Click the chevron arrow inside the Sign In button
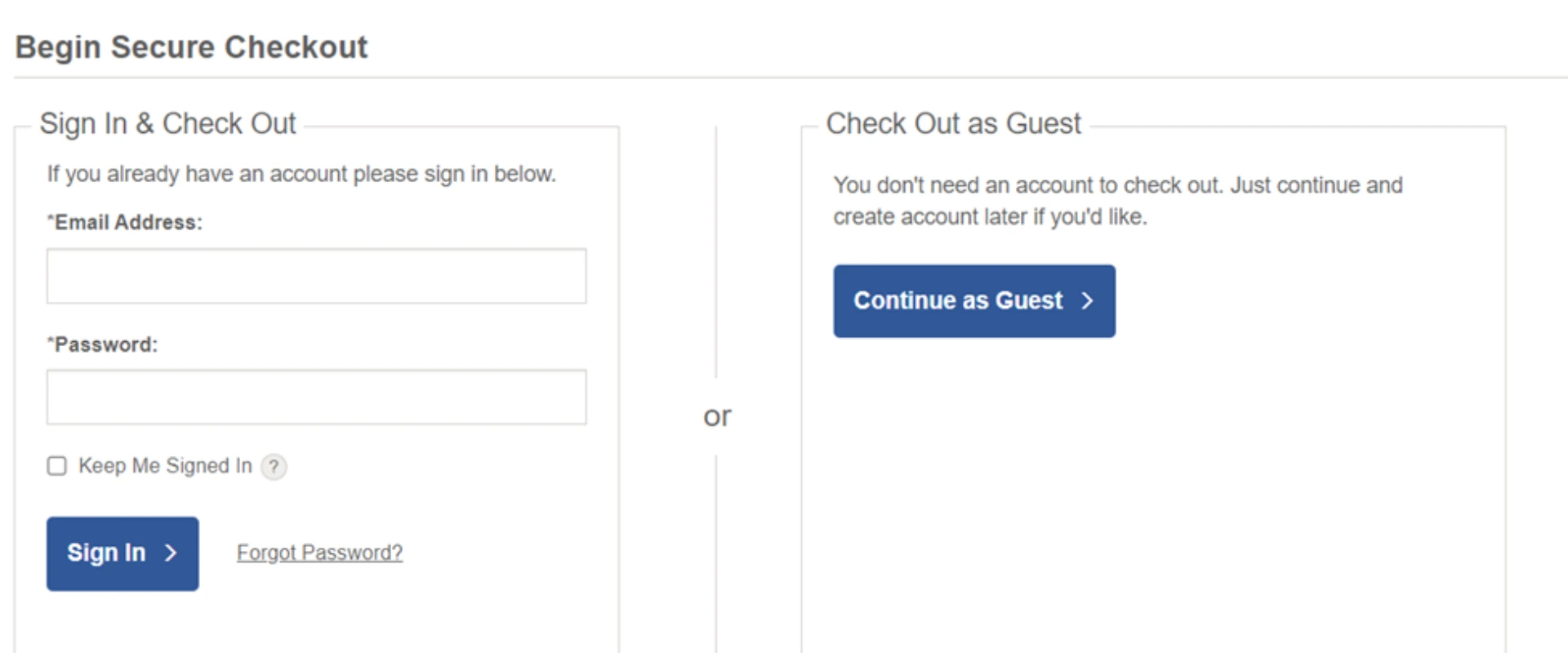This screenshot has height=653, width=1568. (x=170, y=553)
